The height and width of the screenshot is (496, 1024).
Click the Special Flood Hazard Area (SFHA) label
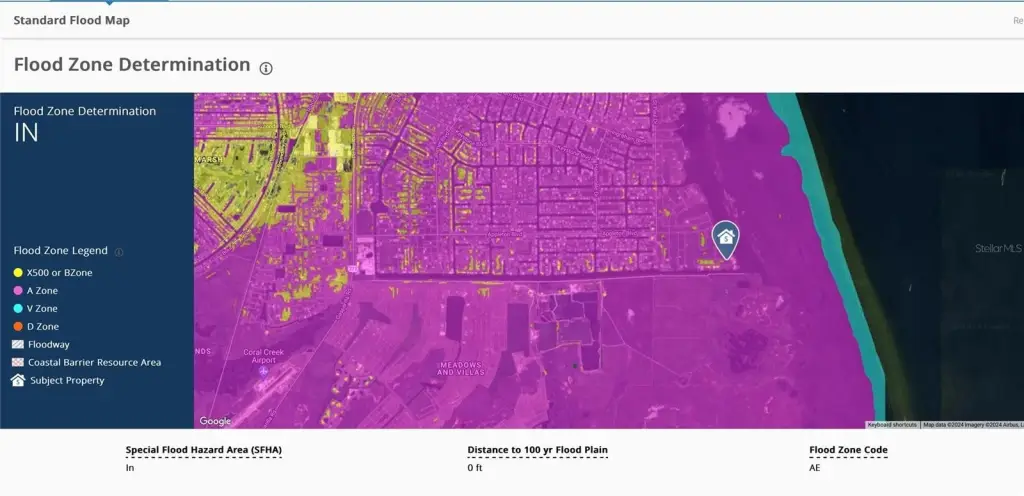203,450
